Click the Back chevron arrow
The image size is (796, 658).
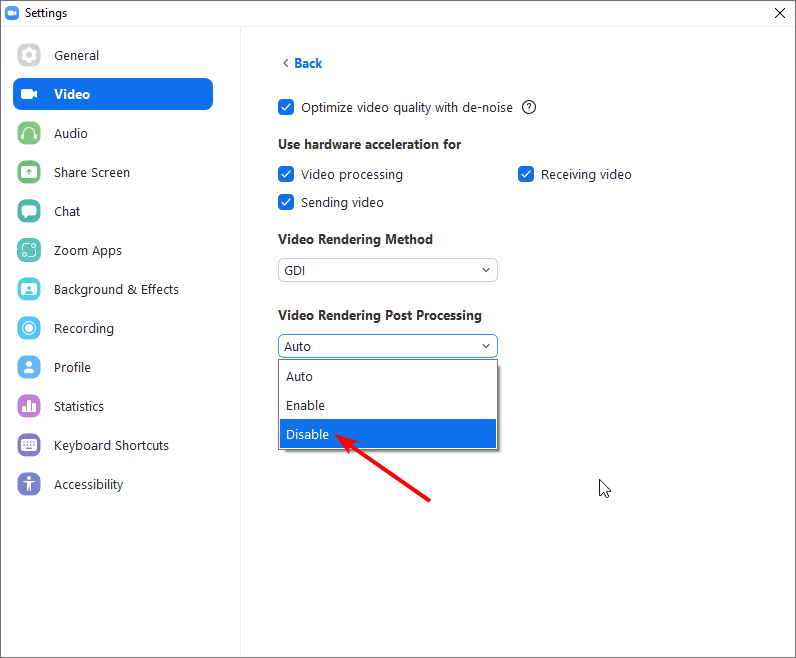point(286,63)
